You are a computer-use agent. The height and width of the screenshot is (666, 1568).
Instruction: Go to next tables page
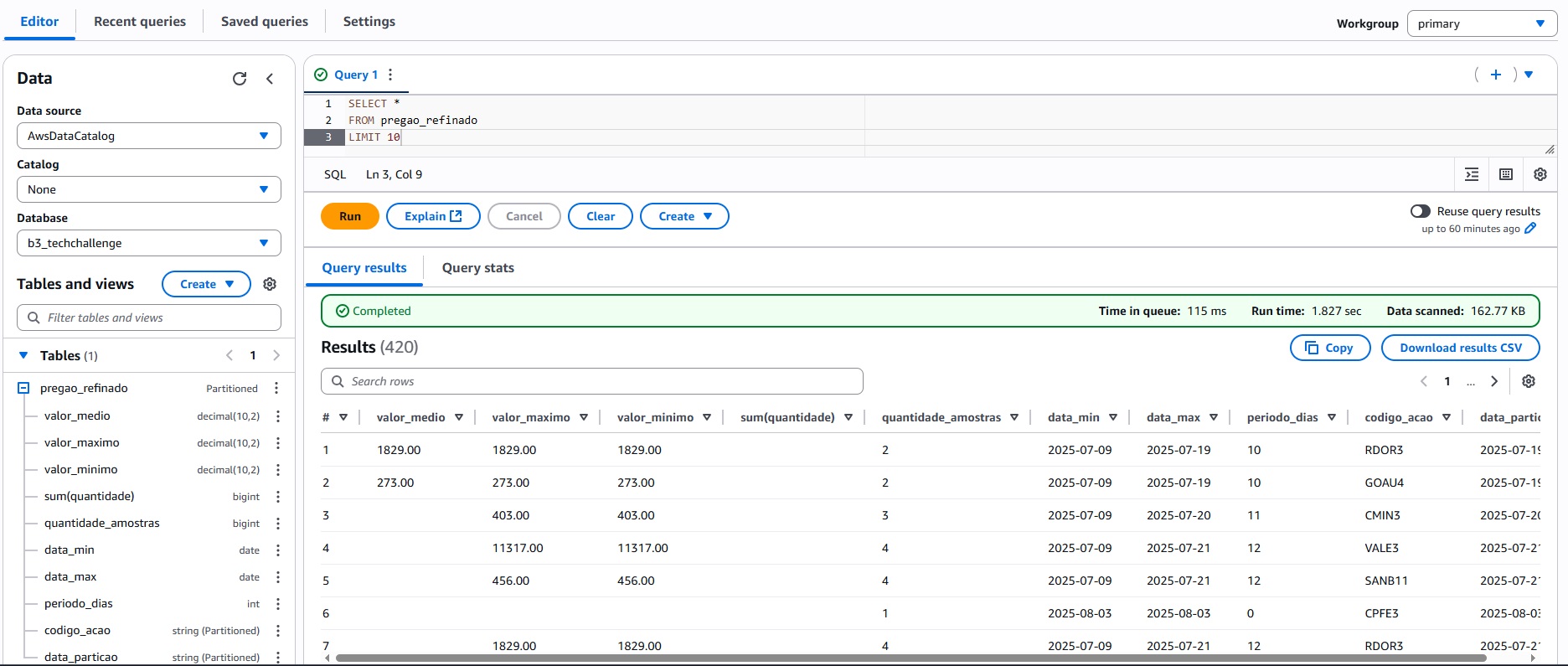point(276,355)
